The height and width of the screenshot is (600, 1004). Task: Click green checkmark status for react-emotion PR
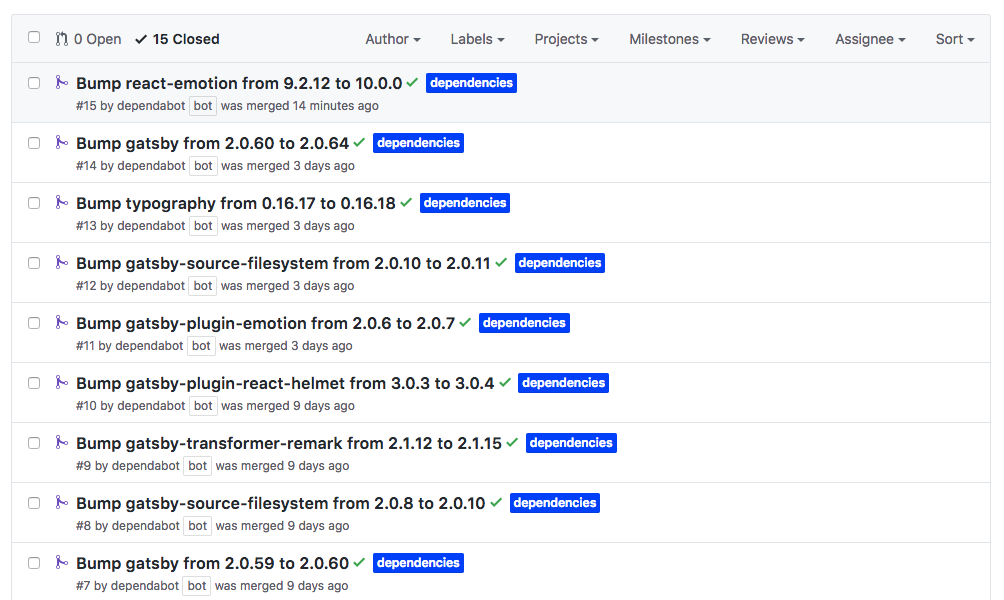coord(412,83)
